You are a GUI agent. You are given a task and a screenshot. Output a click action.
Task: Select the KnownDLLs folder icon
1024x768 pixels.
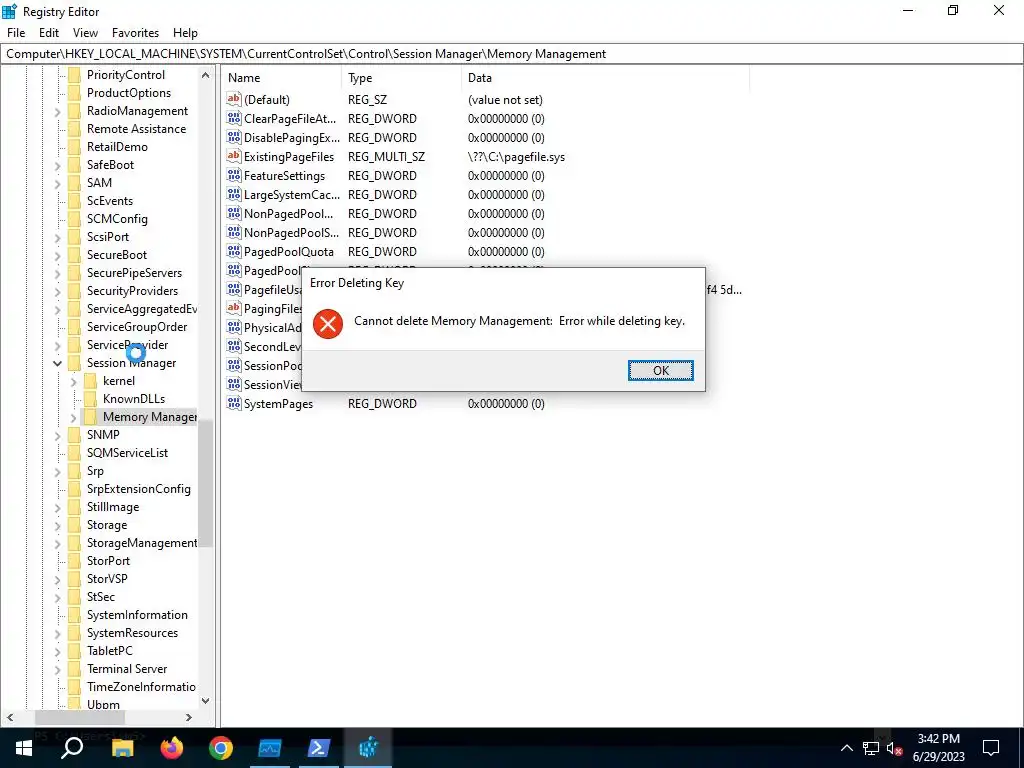(90, 398)
